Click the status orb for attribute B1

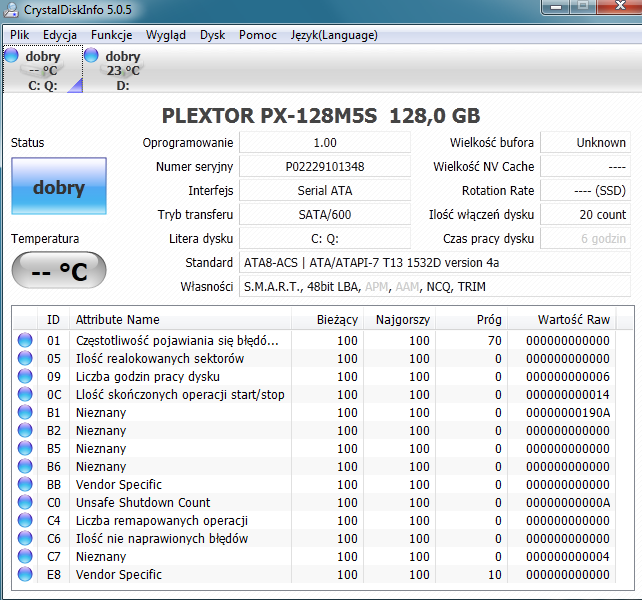click(x=25, y=412)
